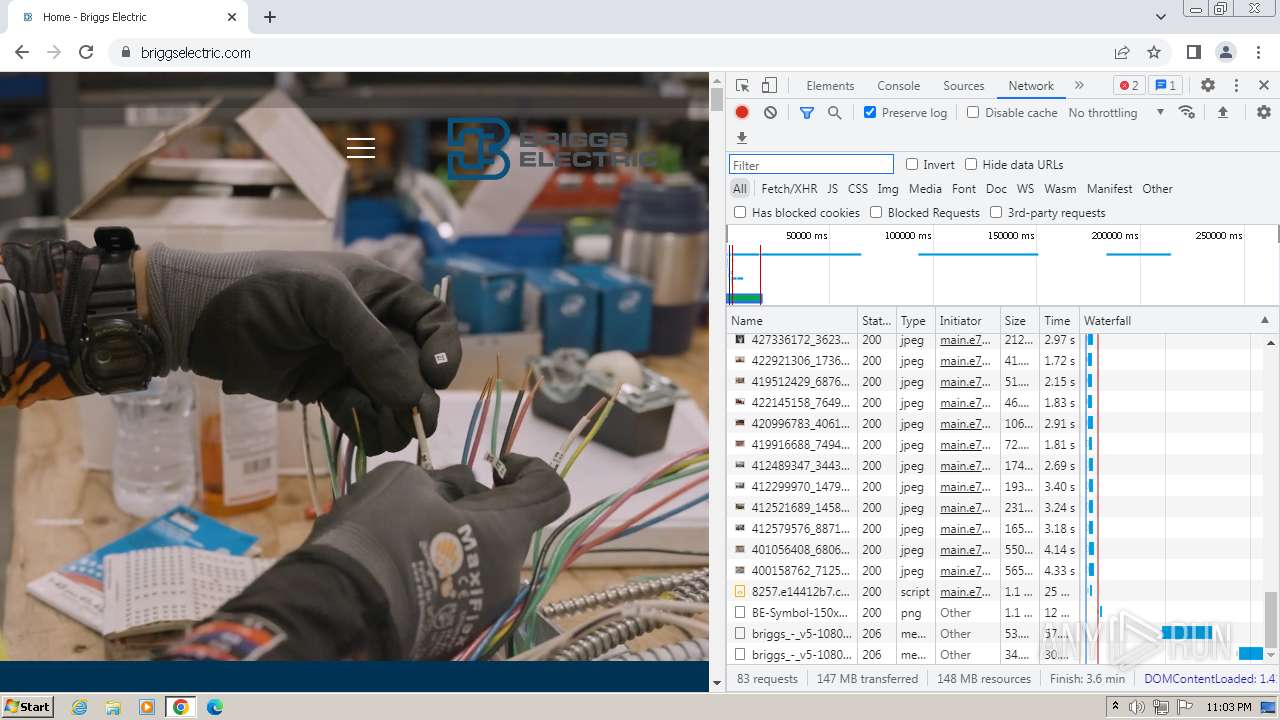The width and height of the screenshot is (1280, 720).
Task: Check Has blocked cookies checkbox
Action: tap(740, 212)
